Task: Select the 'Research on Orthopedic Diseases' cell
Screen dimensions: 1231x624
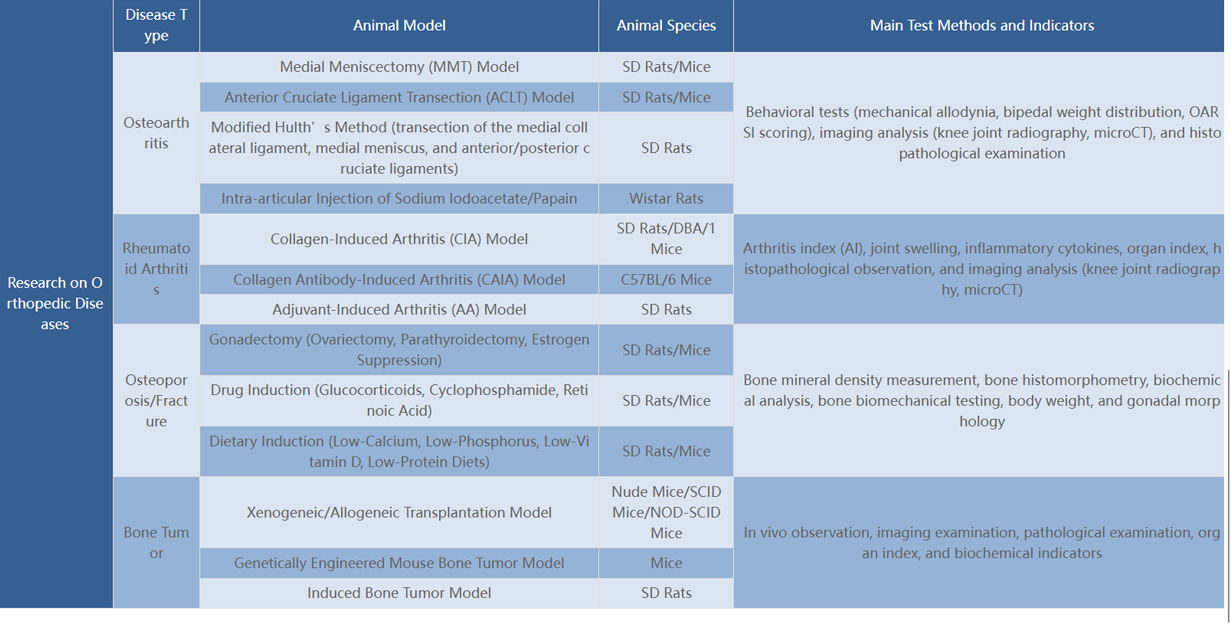Action: [55, 303]
